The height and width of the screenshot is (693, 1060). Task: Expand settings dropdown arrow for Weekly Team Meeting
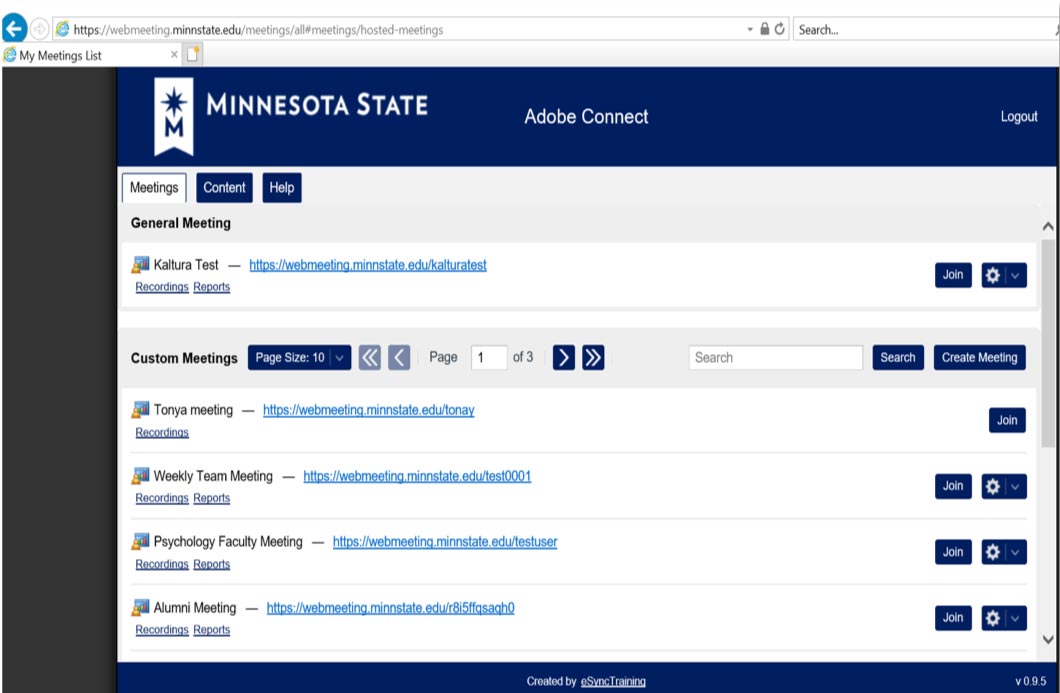pos(1015,485)
